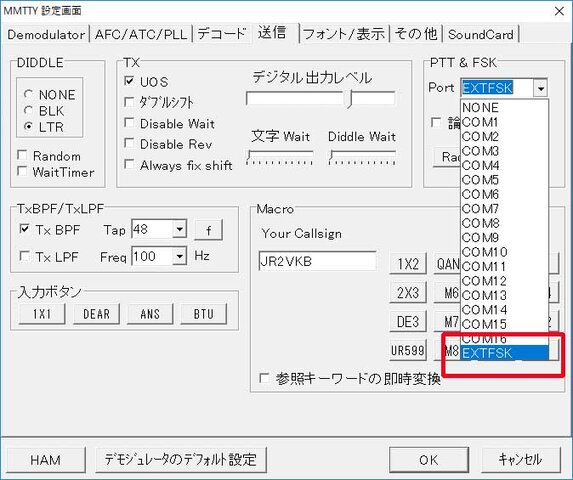This screenshot has height=480, width=573.
Task: Enable Always fix shift checkbox
Action: point(129,165)
